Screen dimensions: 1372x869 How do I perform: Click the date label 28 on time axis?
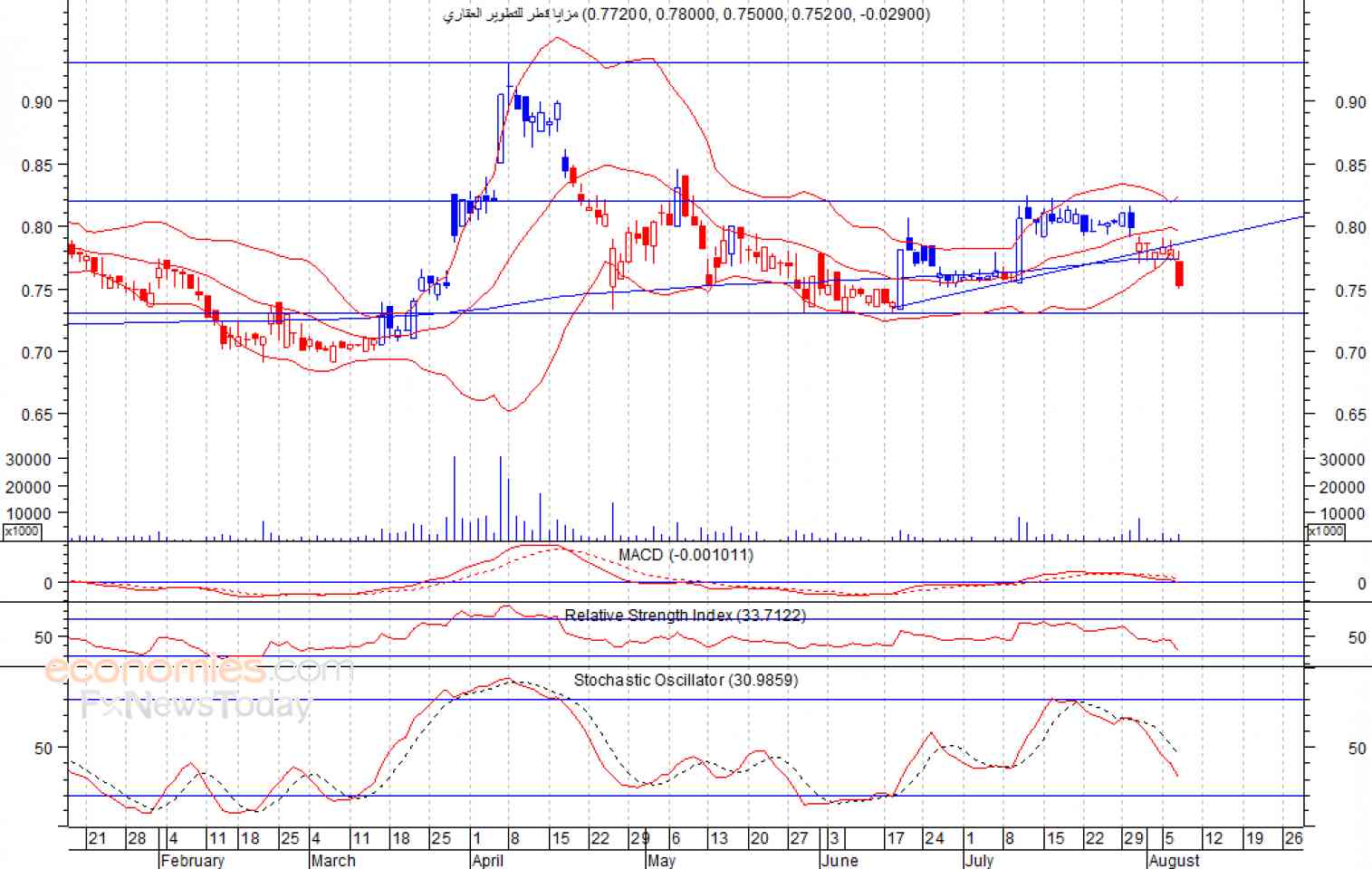(137, 838)
